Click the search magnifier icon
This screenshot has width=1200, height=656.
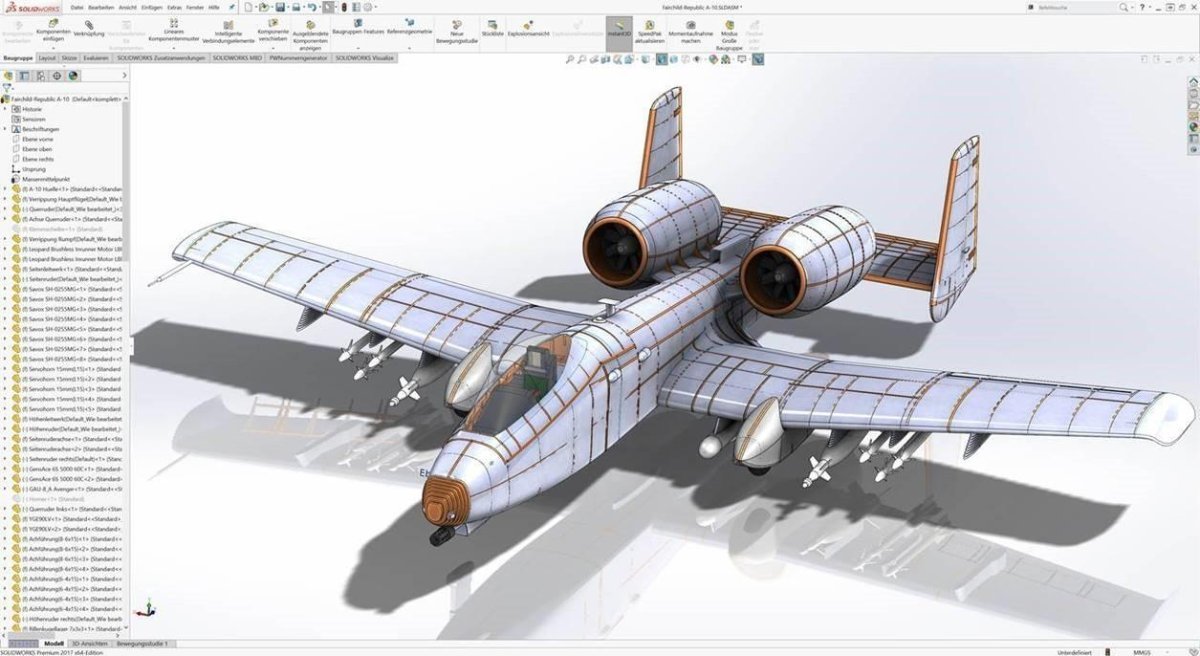tap(1123, 7)
